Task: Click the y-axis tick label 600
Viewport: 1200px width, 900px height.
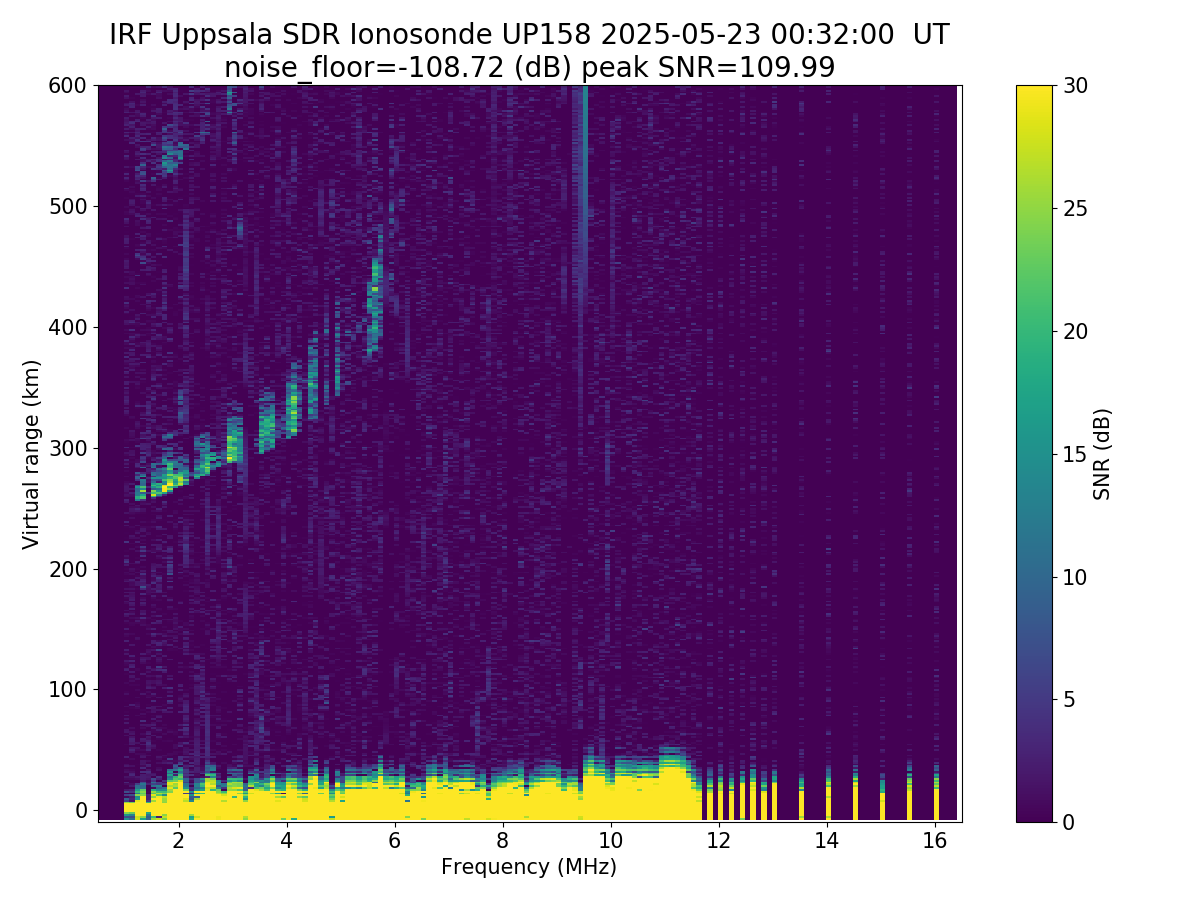Action: (68, 86)
